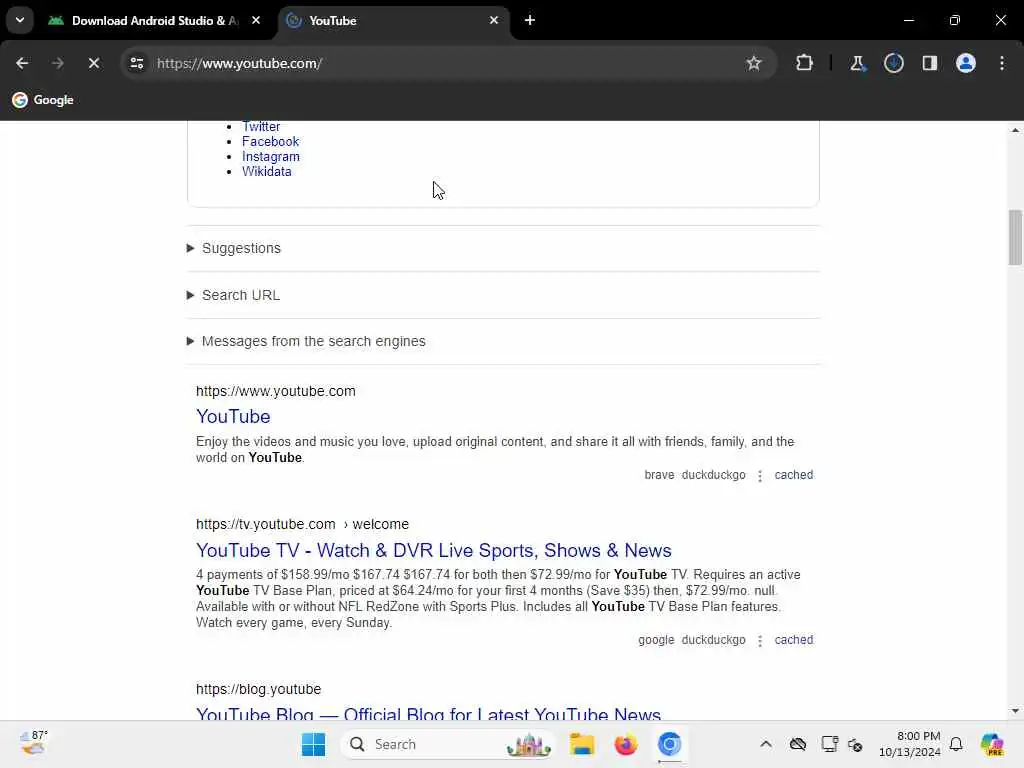Viewport: 1024px width, 768px height.
Task: Open Chromium from the taskbar
Action: 669,744
